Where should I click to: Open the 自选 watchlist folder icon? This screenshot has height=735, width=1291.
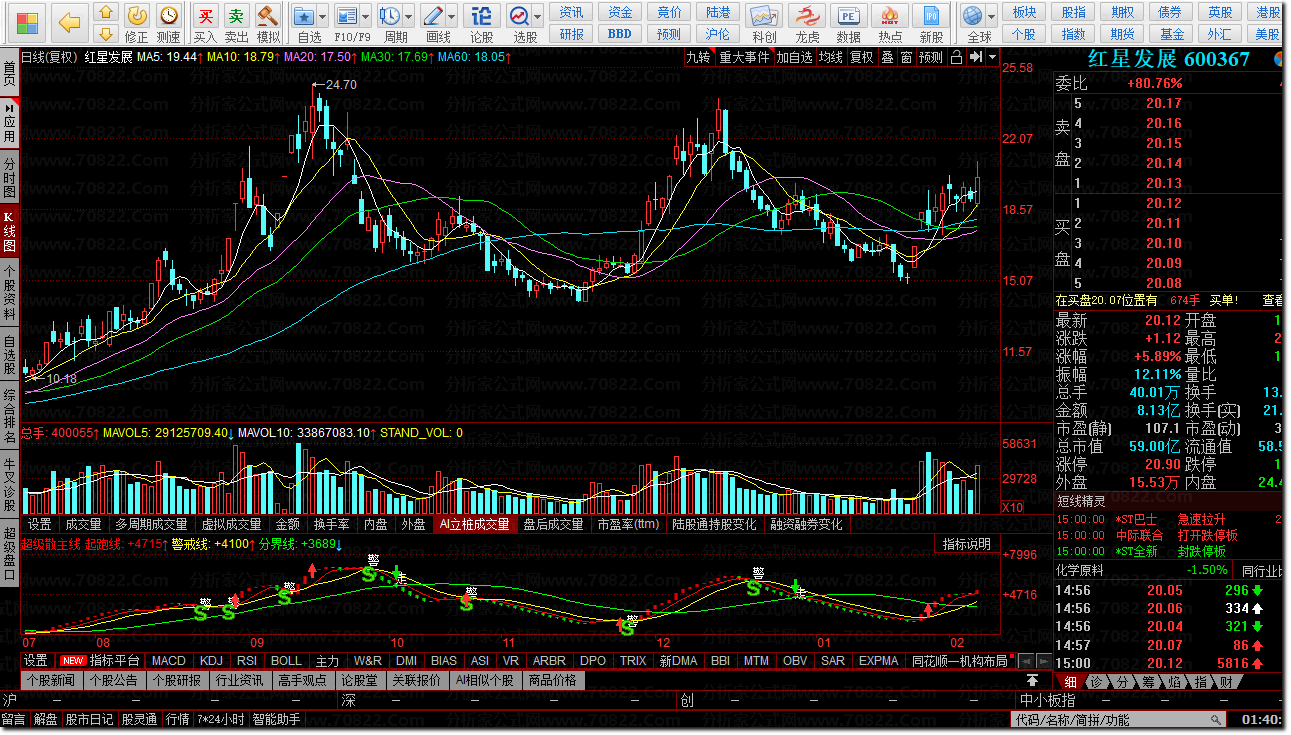pos(306,15)
